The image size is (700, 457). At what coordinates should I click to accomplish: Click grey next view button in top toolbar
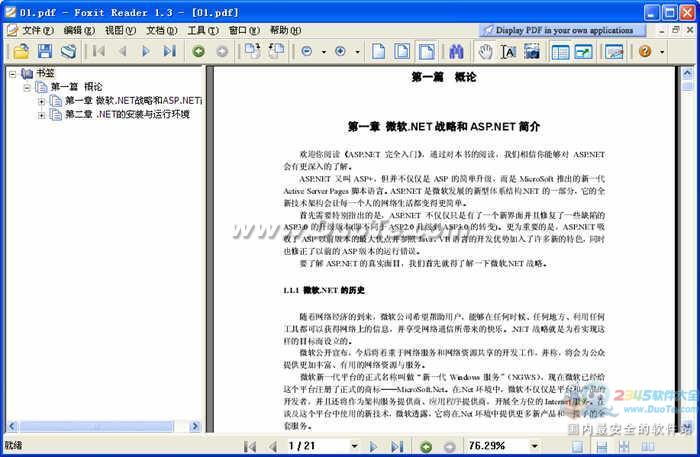(x=222, y=52)
